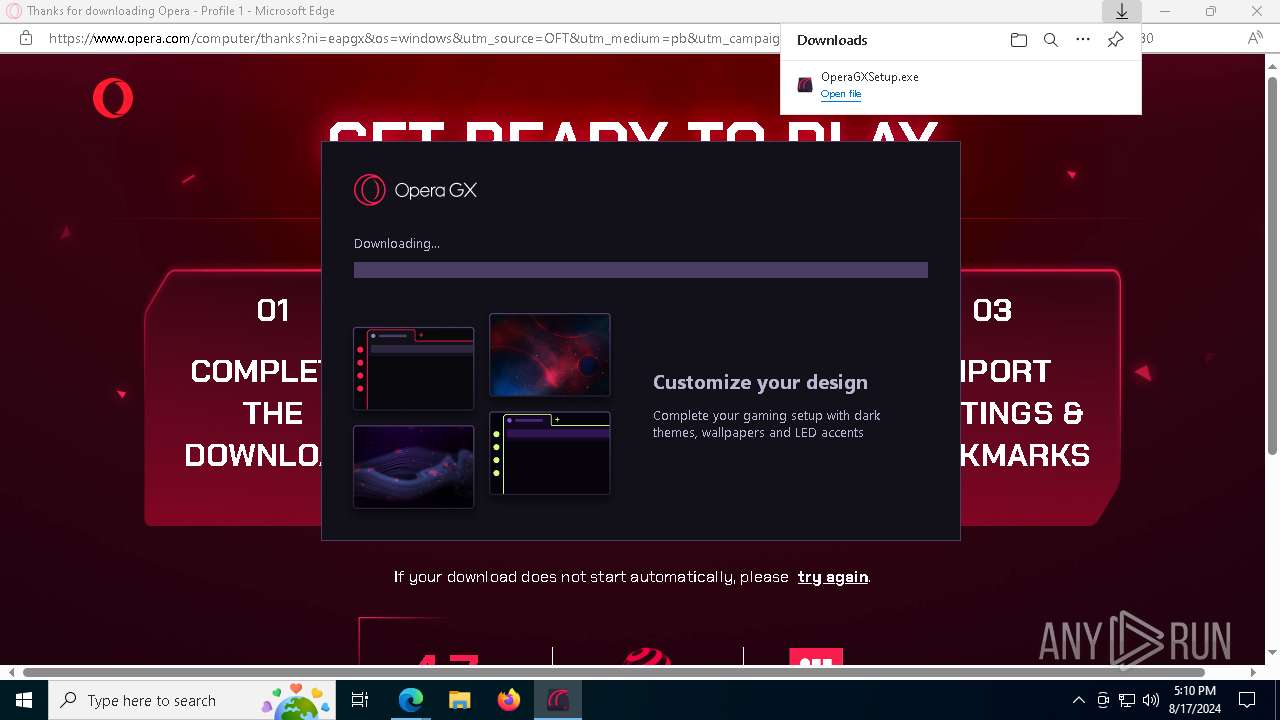Select the red nebula wallpaper thumbnail

[x=550, y=355]
